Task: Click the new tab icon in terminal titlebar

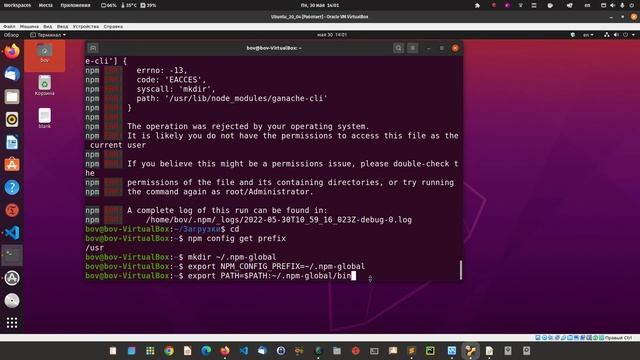Action: click(x=93, y=48)
